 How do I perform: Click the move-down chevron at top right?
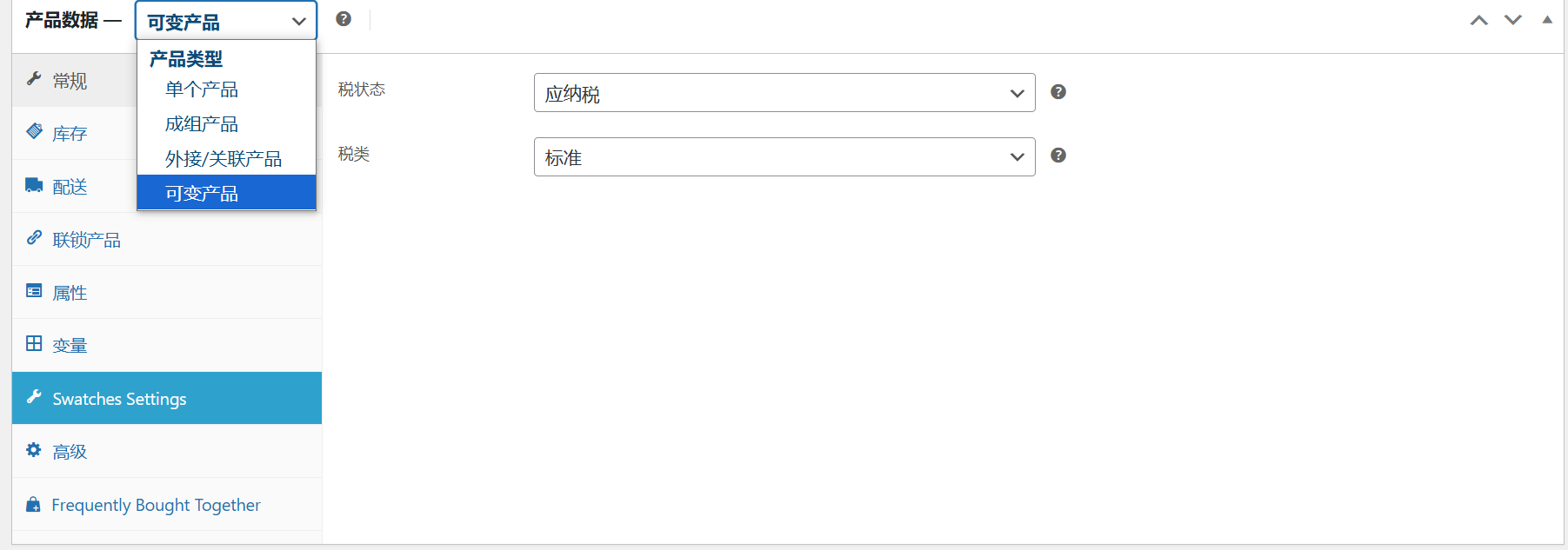[x=1513, y=18]
